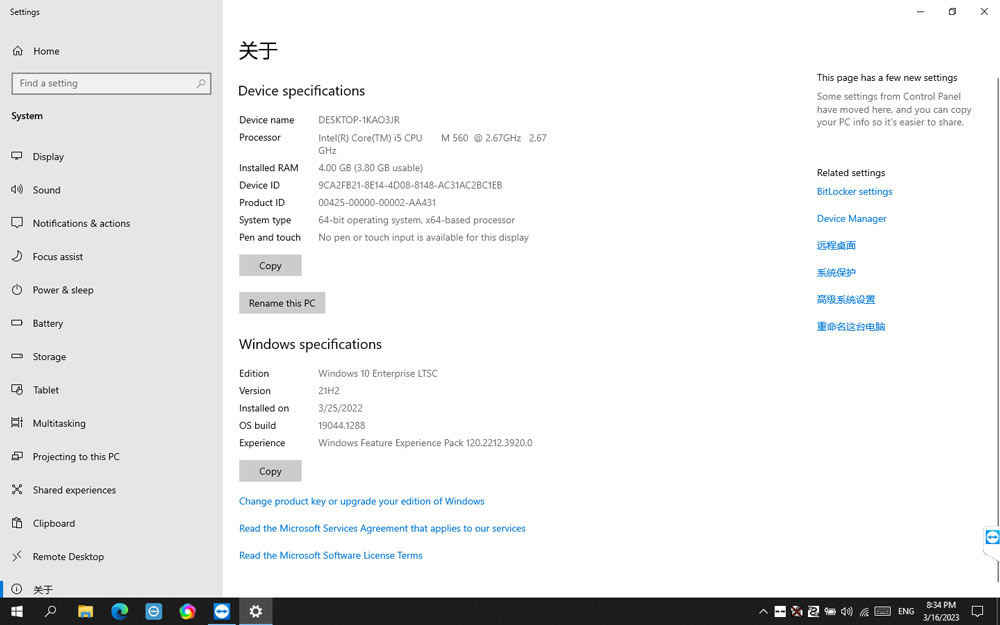The image size is (1000, 625).
Task: Open the BitLocker settings link
Action: point(854,192)
